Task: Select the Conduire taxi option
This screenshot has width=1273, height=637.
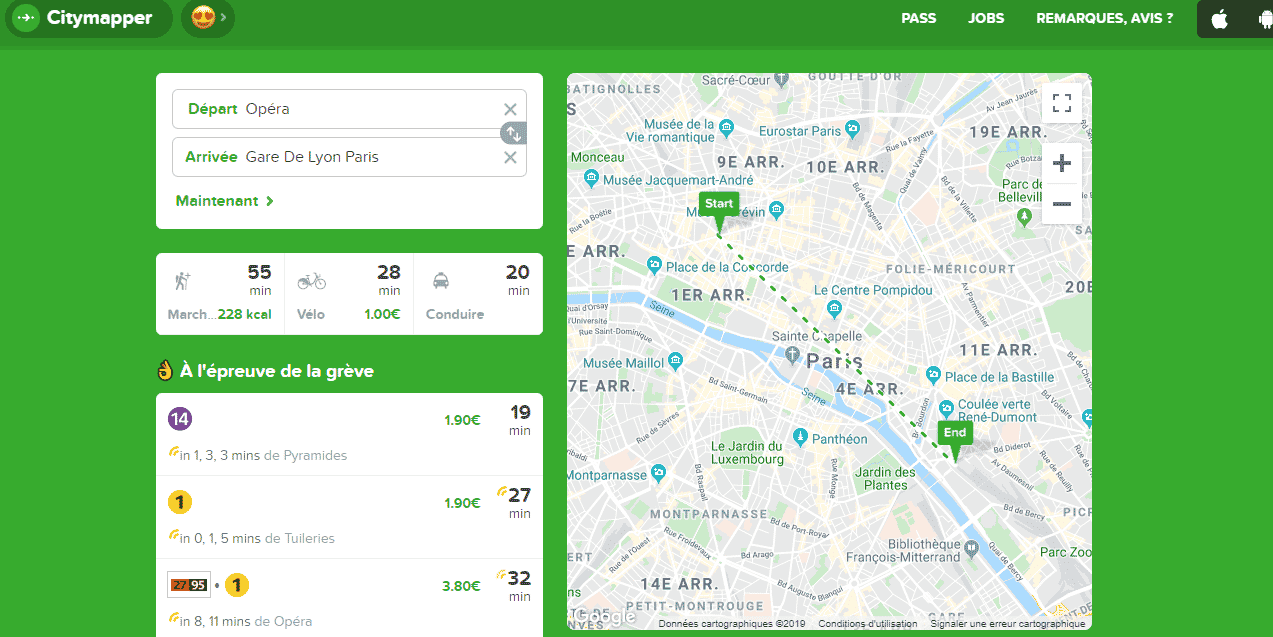Action: point(478,294)
